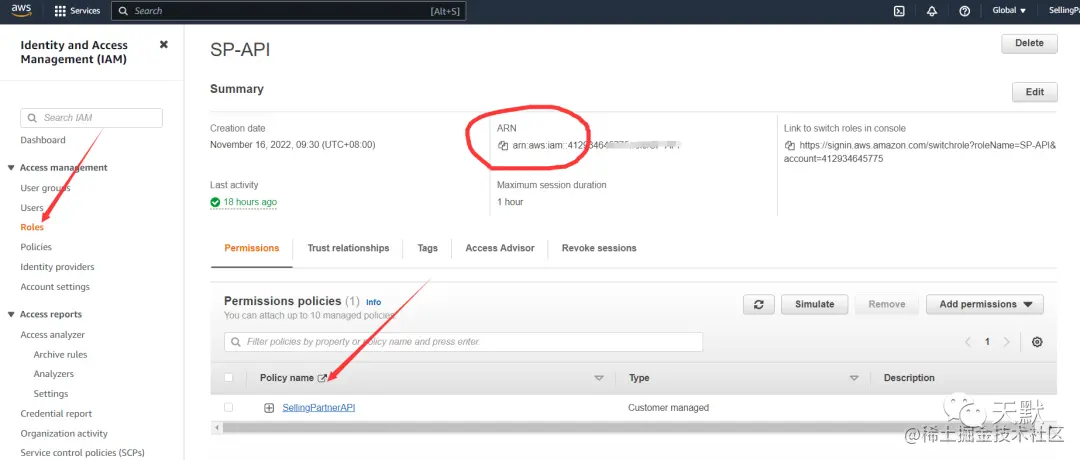This screenshot has width=1080, height=460.
Task: Open Policies in the sidebar
Action: tap(36, 247)
